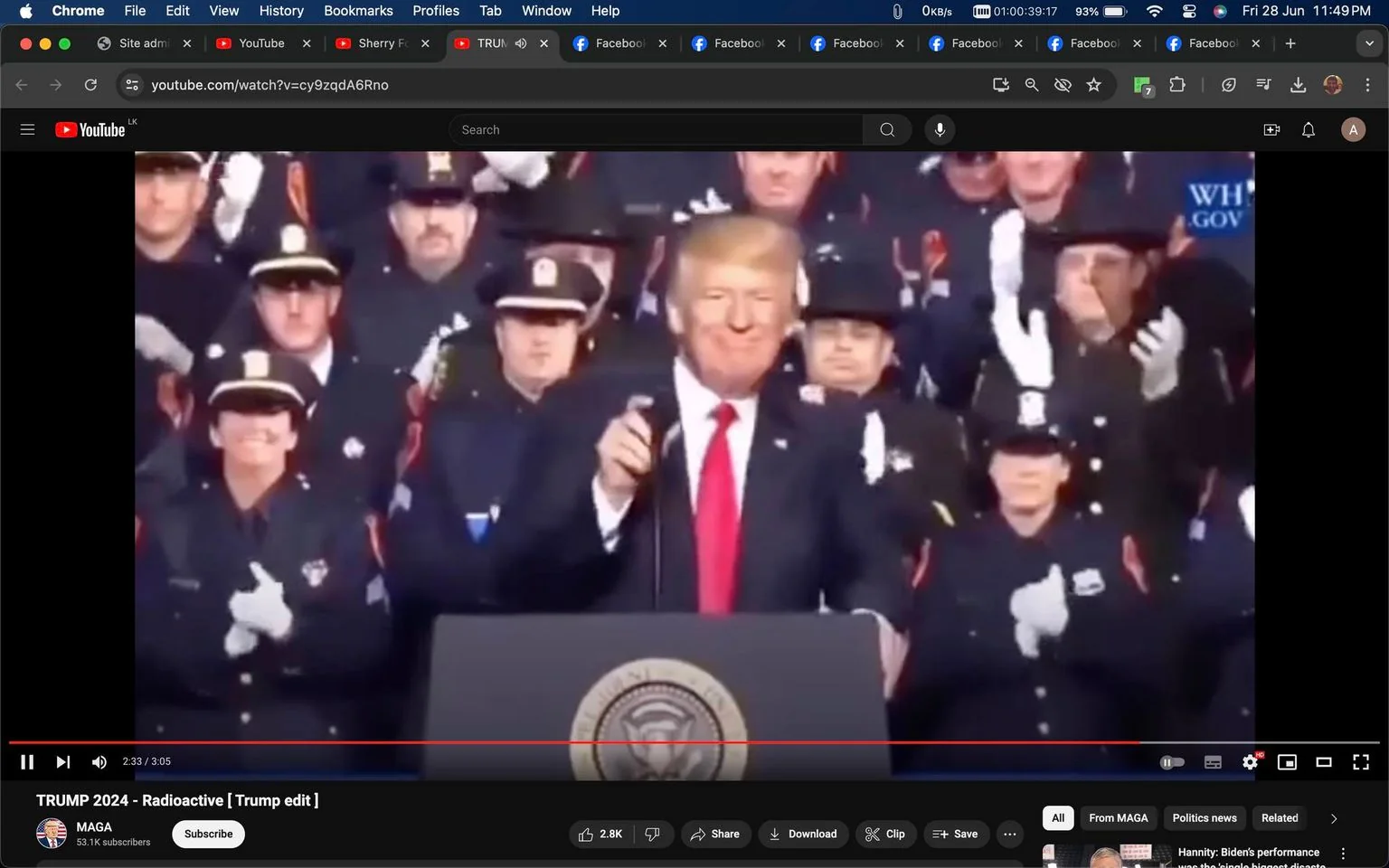Like the video with 2.8K likes
The height and width of the screenshot is (868, 1389).
pyautogui.click(x=601, y=834)
